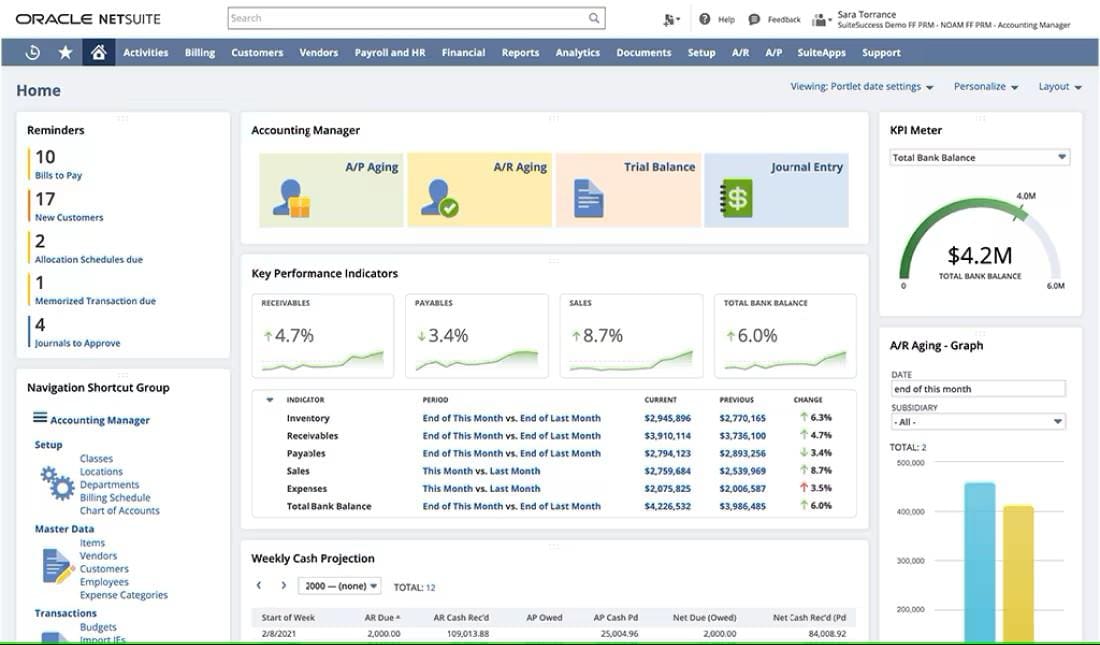The image size is (1100, 645).
Task: Open the Trial Balance document icon
Action: (588, 198)
